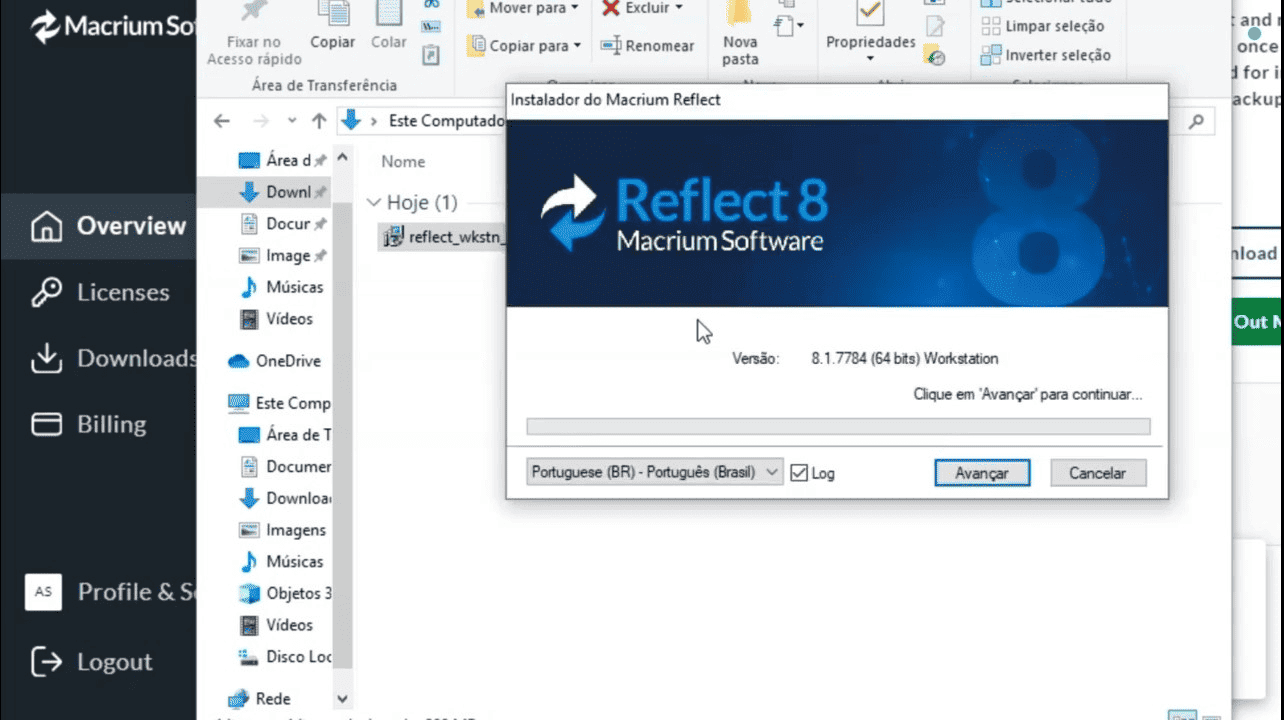The width and height of the screenshot is (1284, 720).
Task: Collapse the Hoje (1) group
Action: [x=374, y=203]
